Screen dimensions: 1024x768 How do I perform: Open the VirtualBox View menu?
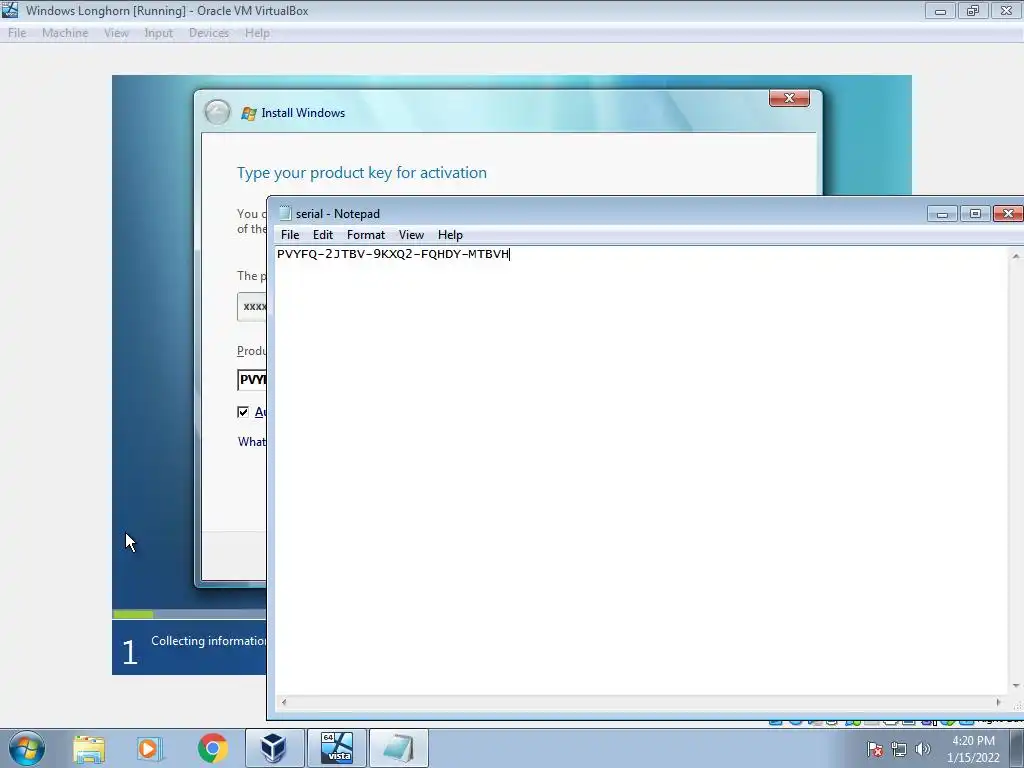click(x=116, y=33)
